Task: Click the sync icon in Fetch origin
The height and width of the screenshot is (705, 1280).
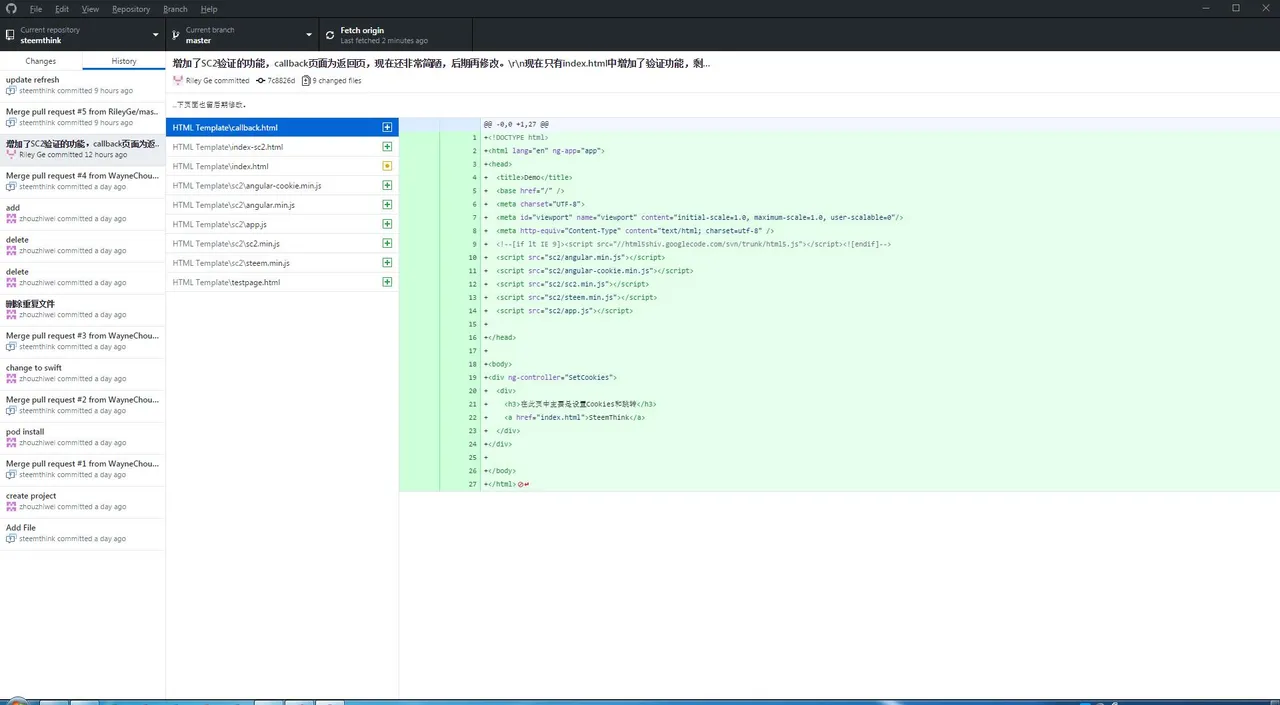Action: click(x=330, y=35)
